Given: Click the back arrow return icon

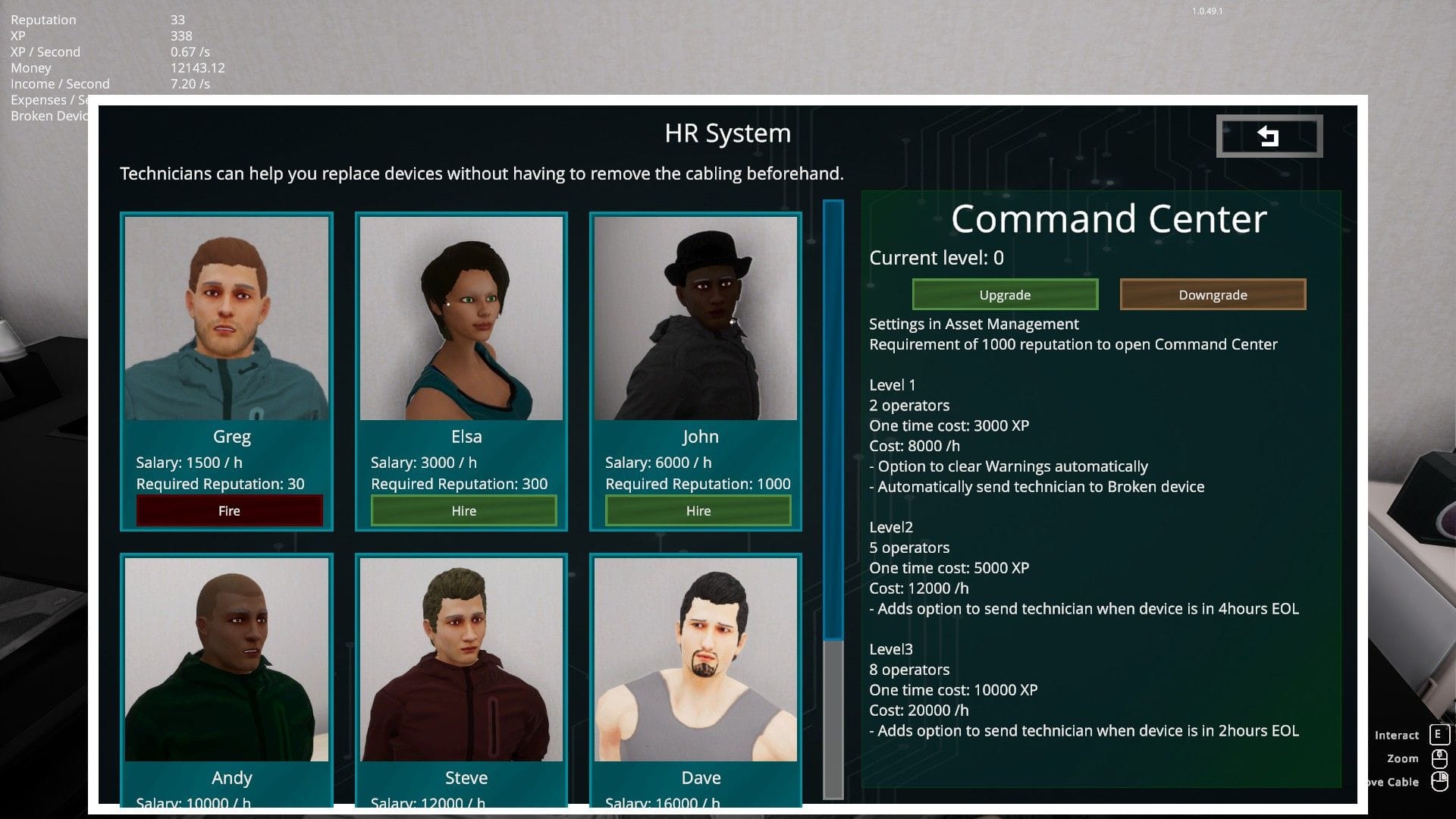Looking at the screenshot, I should [1269, 136].
